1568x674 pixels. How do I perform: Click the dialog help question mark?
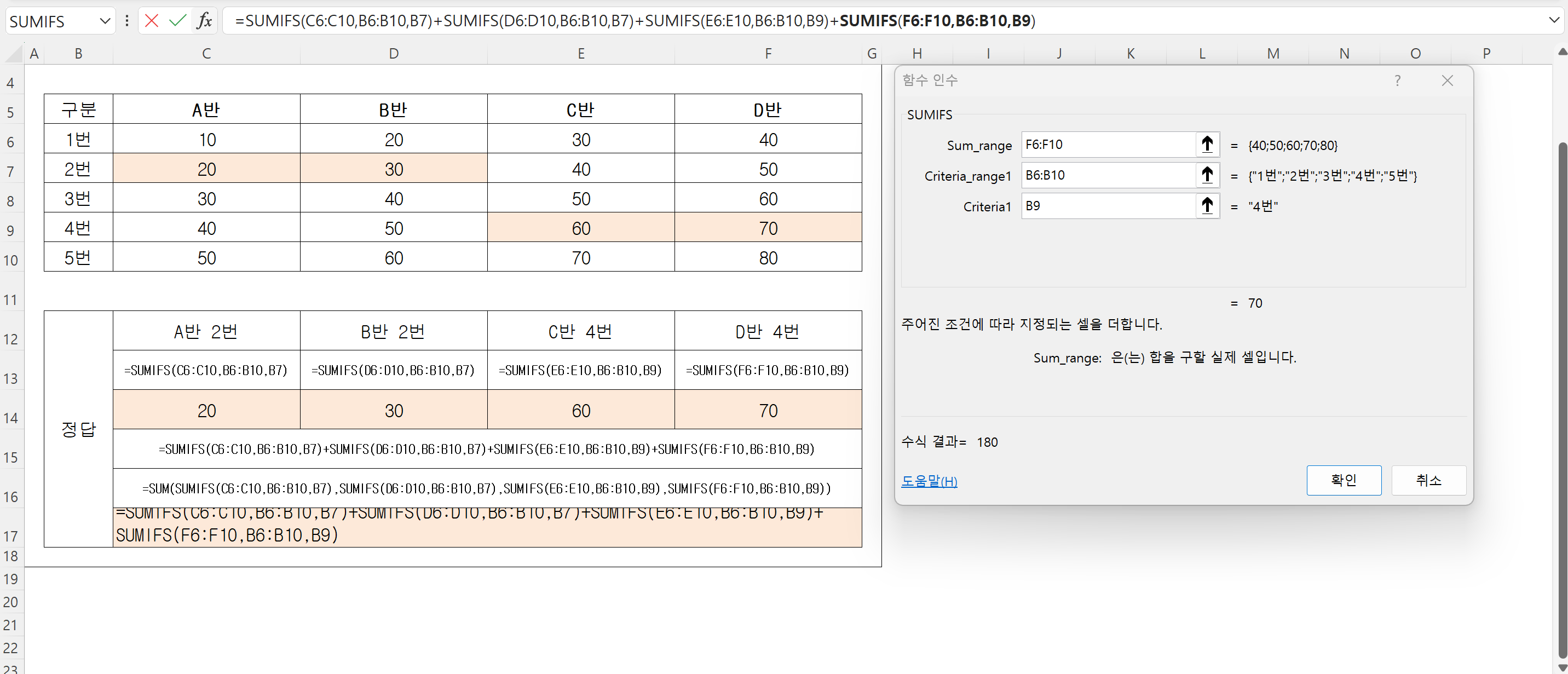1397,80
